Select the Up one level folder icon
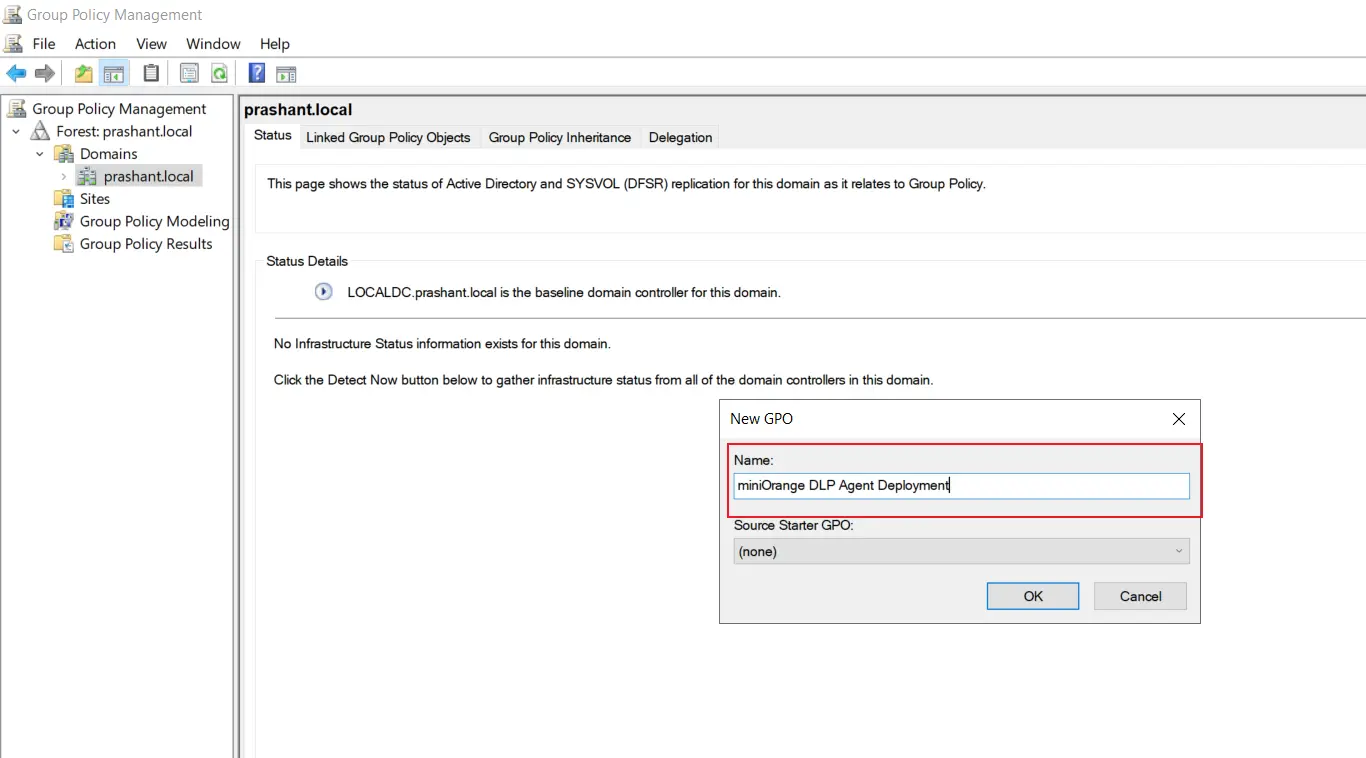This screenshot has width=1366, height=758. pos(83,72)
